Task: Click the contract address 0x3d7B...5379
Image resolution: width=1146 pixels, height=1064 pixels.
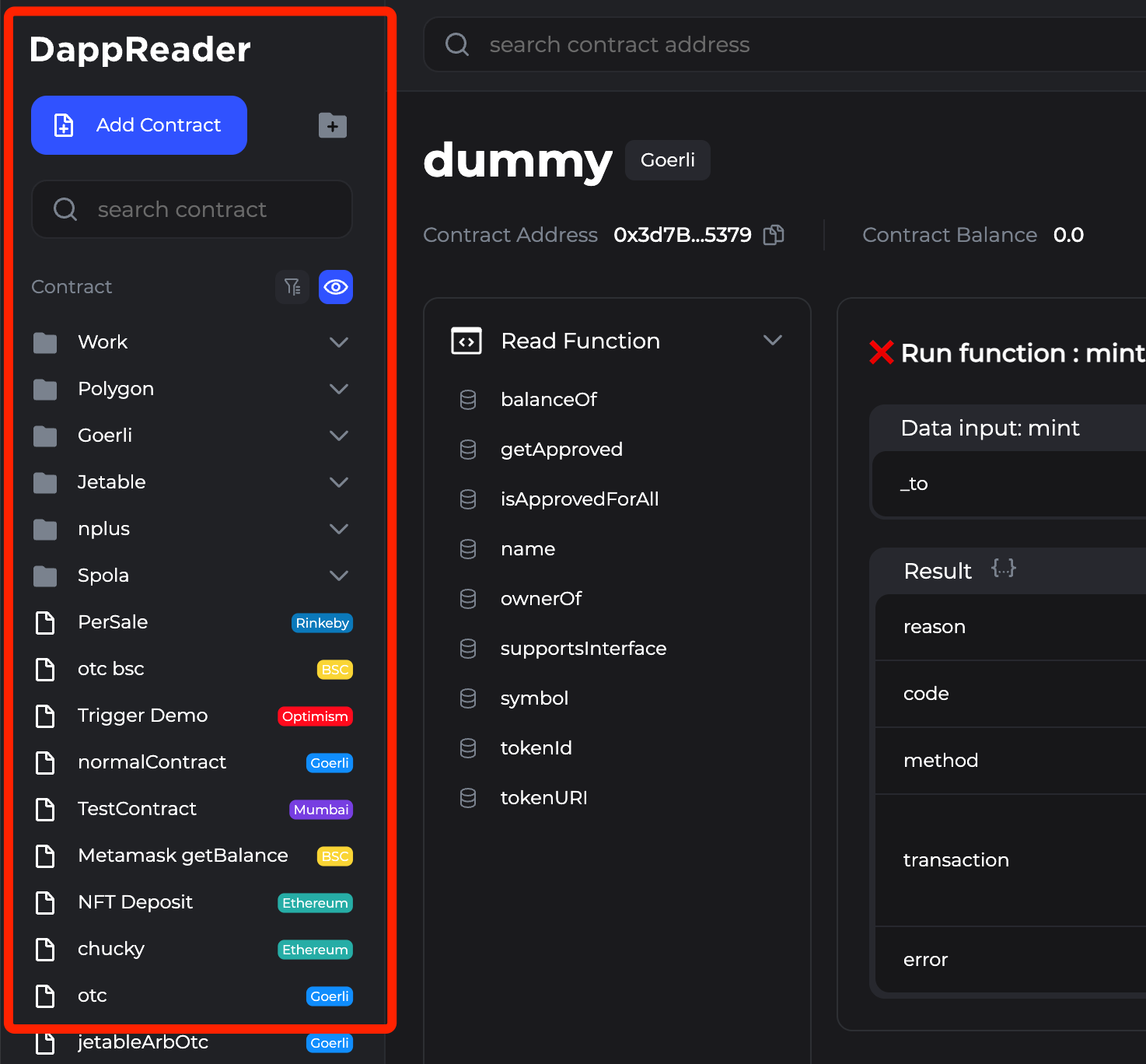Action: pos(683,235)
